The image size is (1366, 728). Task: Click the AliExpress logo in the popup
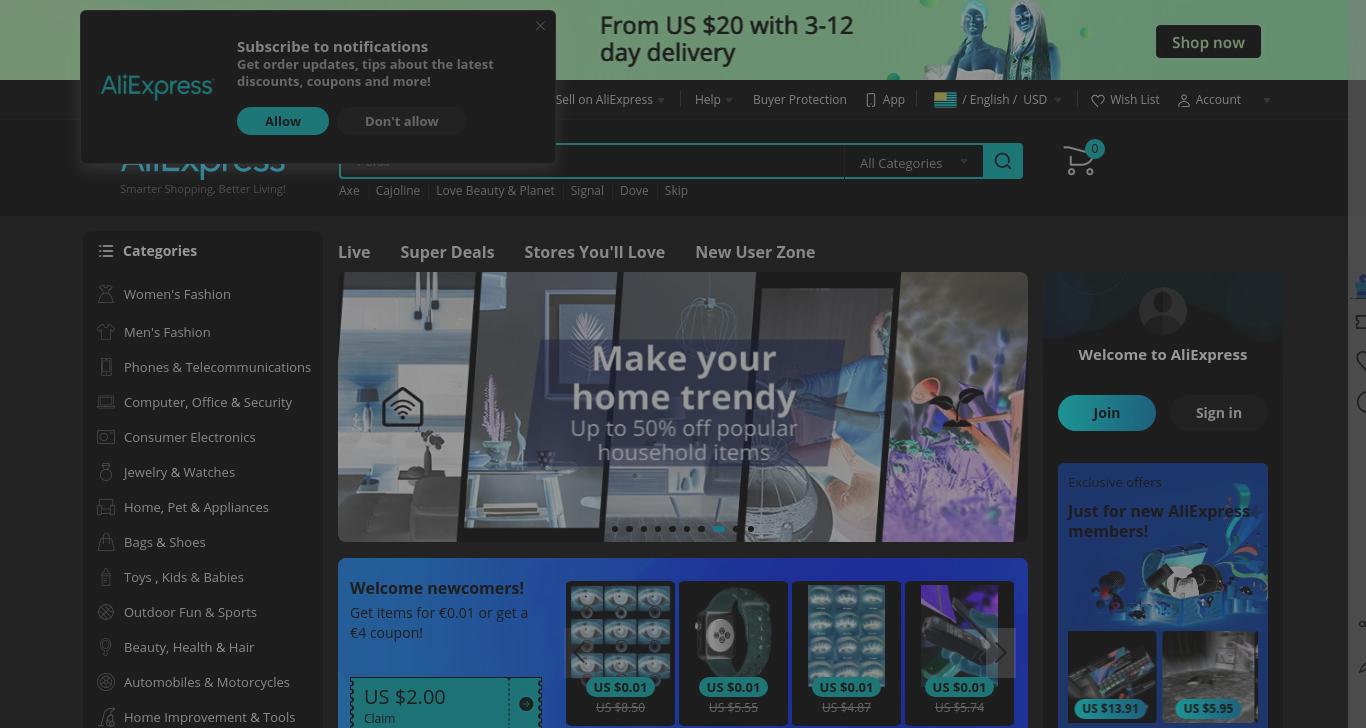click(x=157, y=87)
